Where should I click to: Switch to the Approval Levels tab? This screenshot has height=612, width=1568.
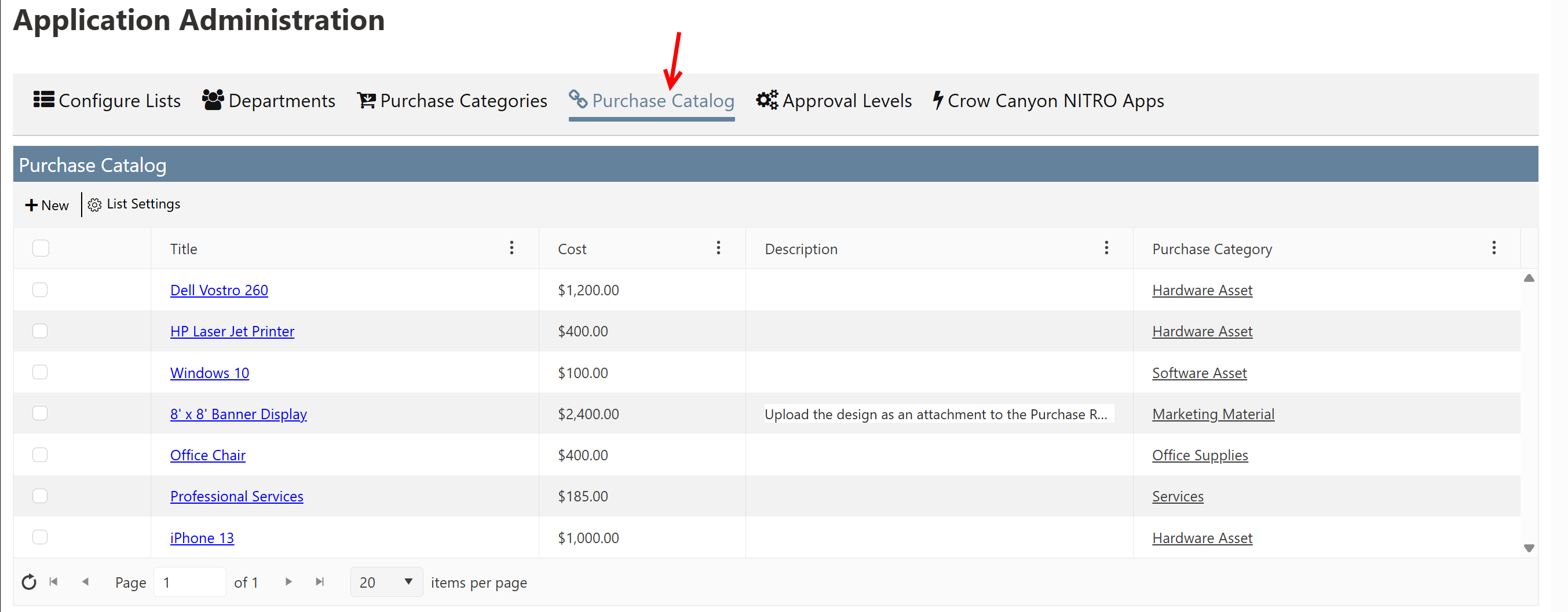point(834,100)
